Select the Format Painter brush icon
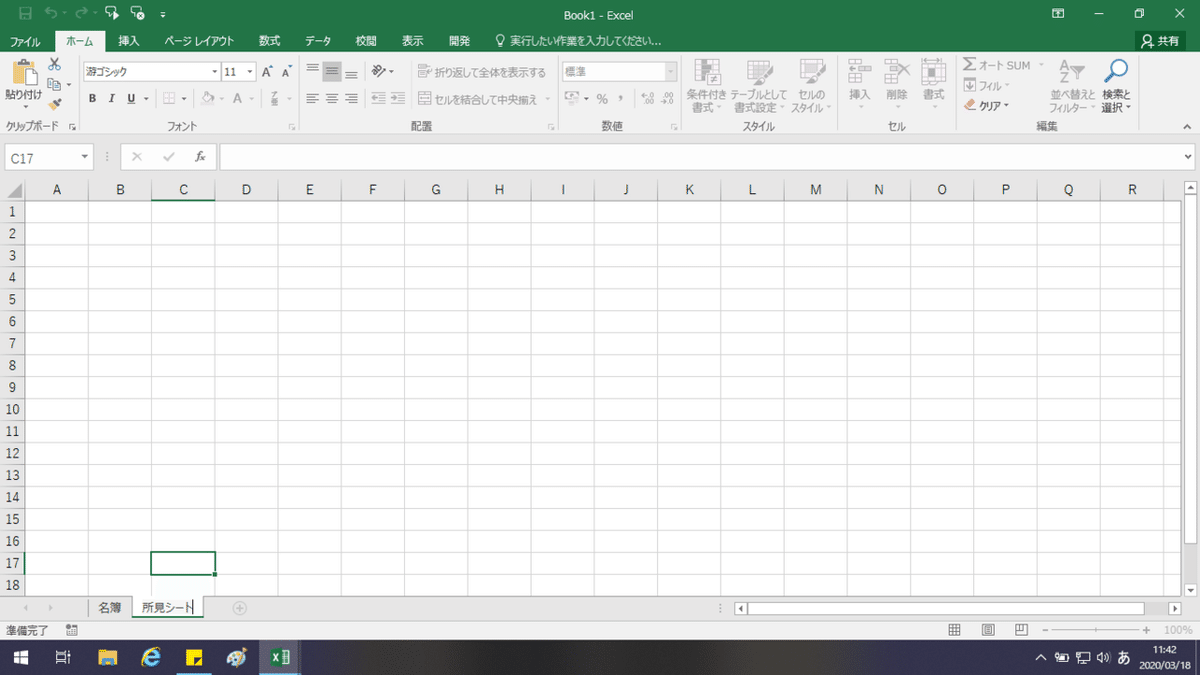Image resolution: width=1200 pixels, height=675 pixels. 54,103
